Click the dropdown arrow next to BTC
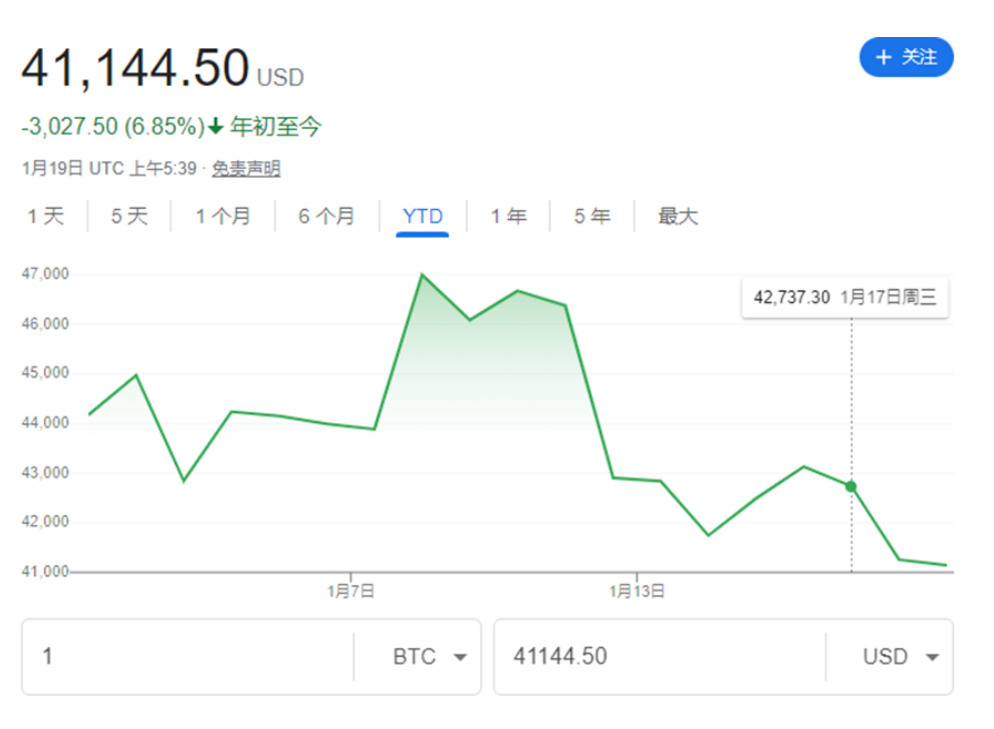Screen dimensions: 994x729 point(460,658)
